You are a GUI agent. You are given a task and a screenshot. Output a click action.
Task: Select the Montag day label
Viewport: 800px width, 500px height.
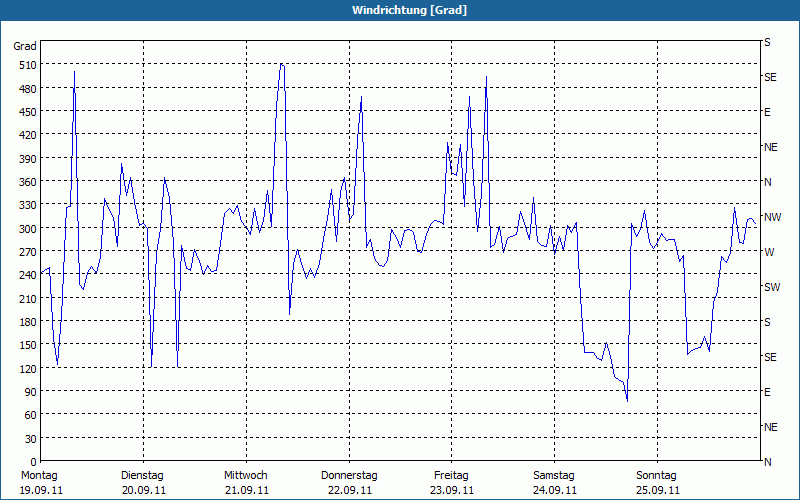(x=39, y=476)
